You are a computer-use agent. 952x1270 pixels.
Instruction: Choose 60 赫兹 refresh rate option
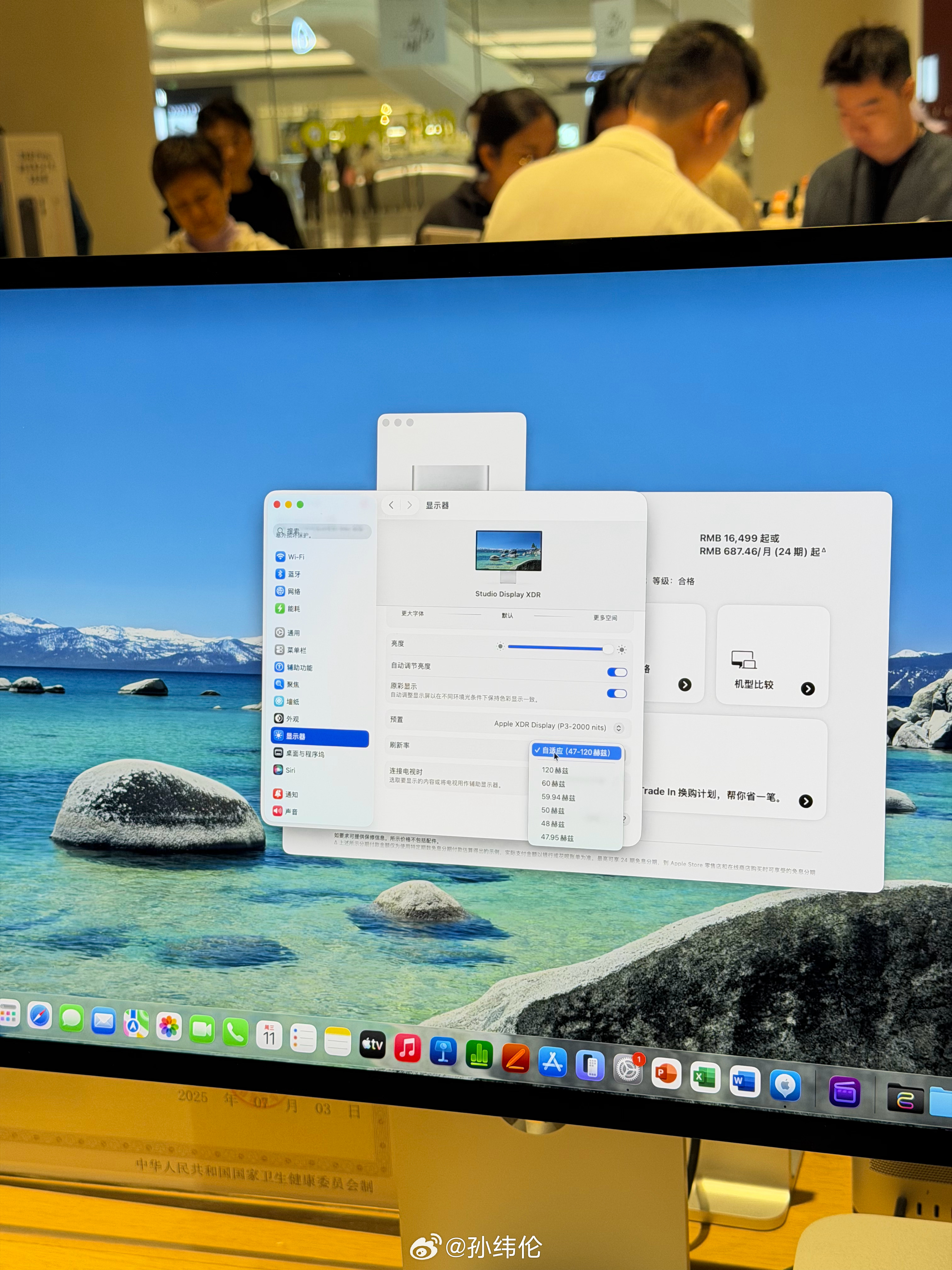pos(553,784)
